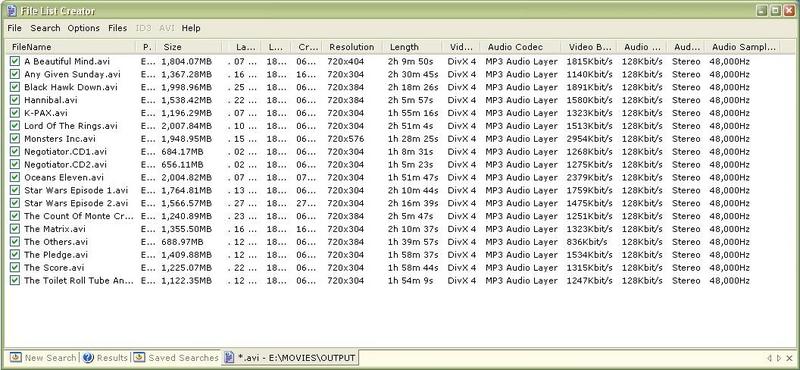
Task: Sort by Length column header
Action: pyautogui.click(x=412, y=47)
